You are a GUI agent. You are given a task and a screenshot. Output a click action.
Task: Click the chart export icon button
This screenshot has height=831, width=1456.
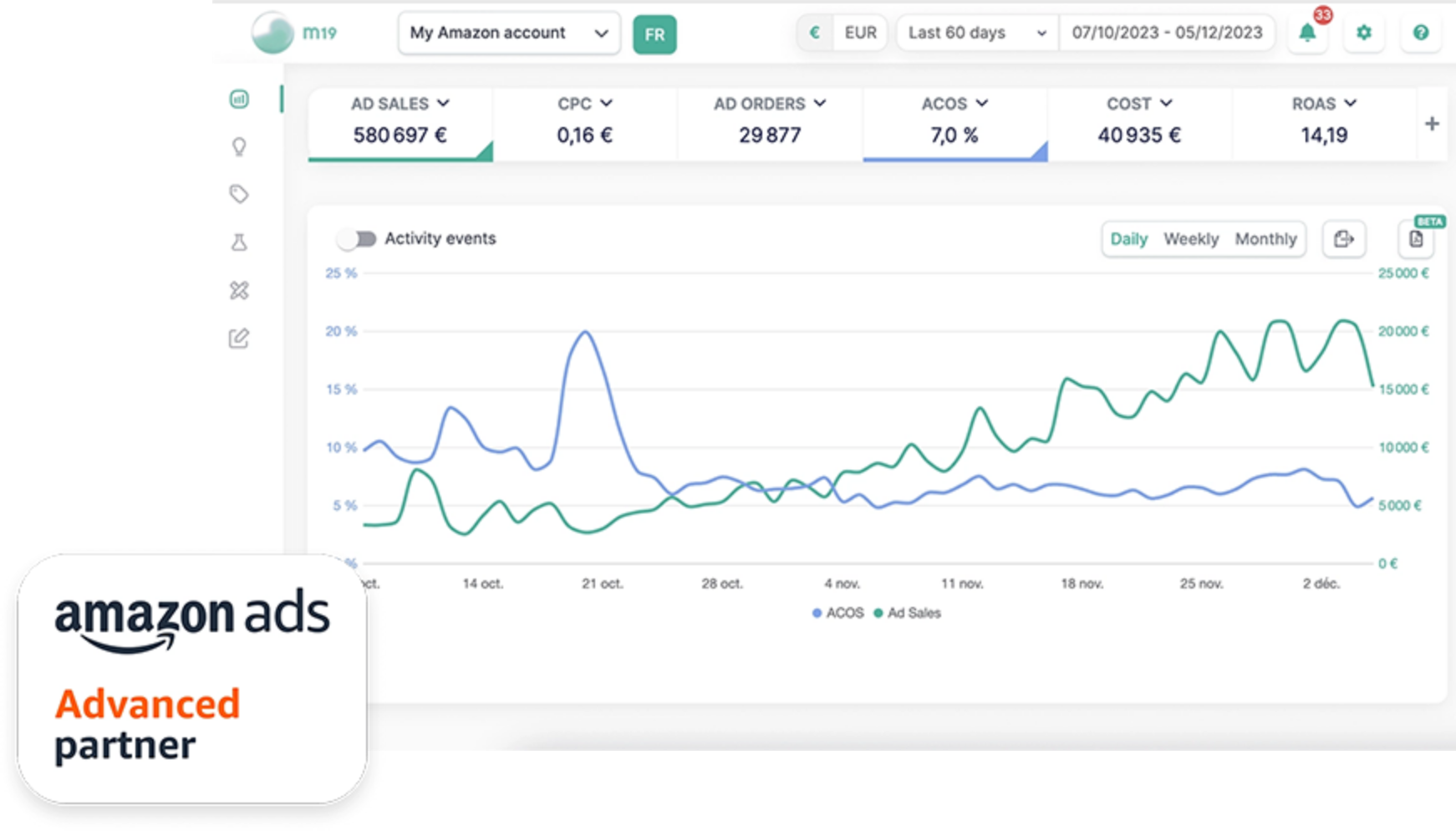1343,239
